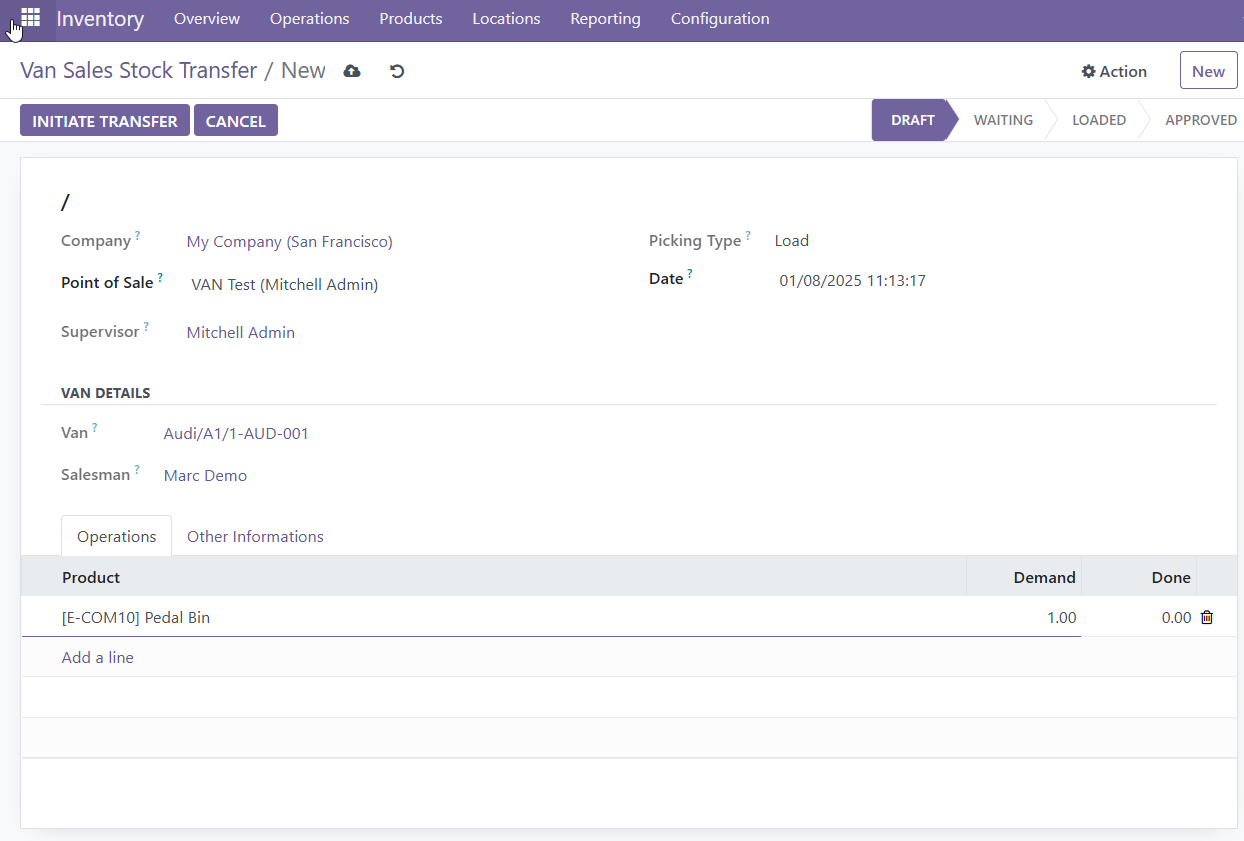Delete the Pedal Bin line with trash icon
The width and height of the screenshot is (1244, 841).
pos(1207,618)
